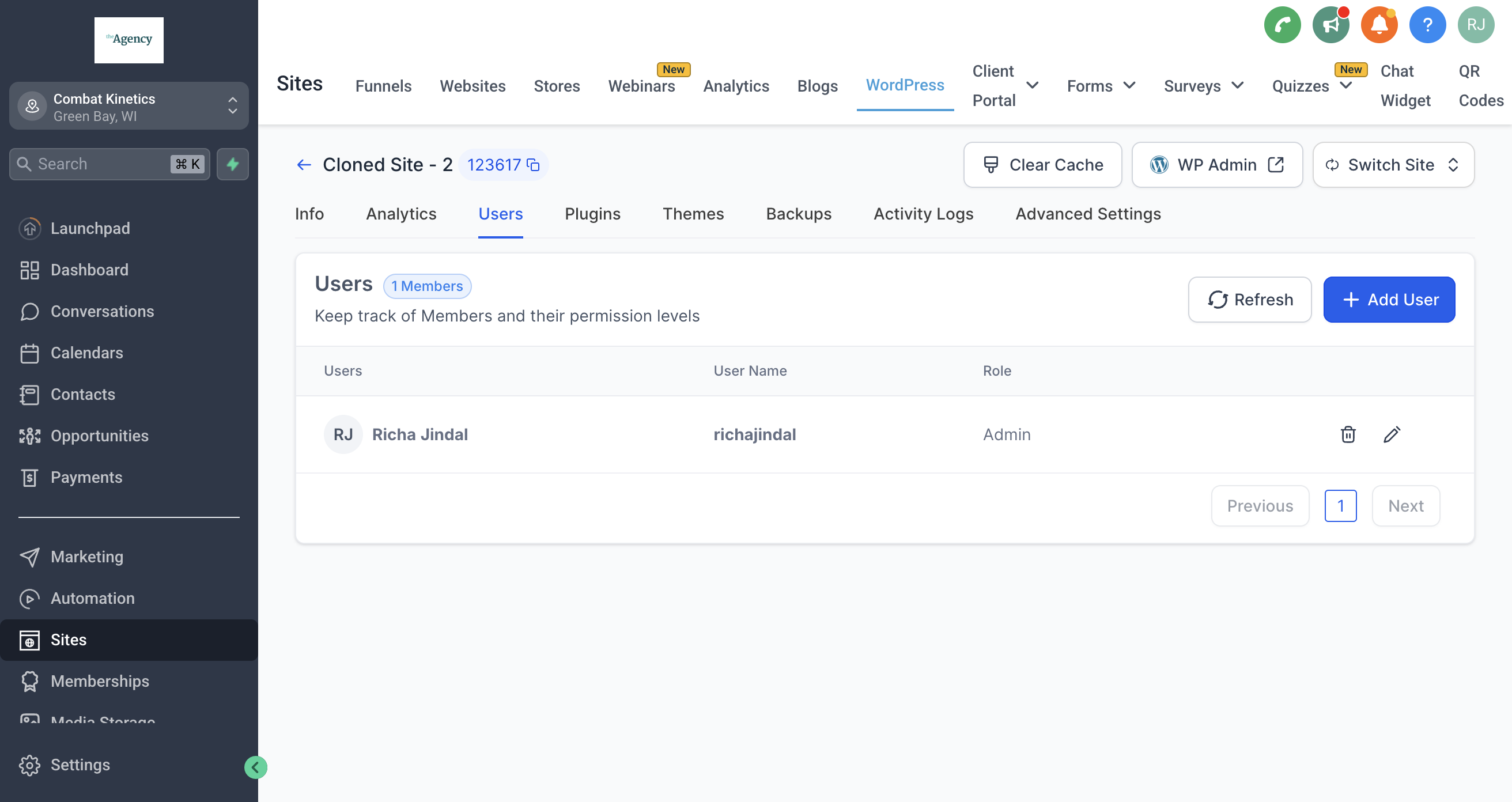Open the Switch Site dropdown
This screenshot has height=802, width=1512.
tap(1393, 165)
